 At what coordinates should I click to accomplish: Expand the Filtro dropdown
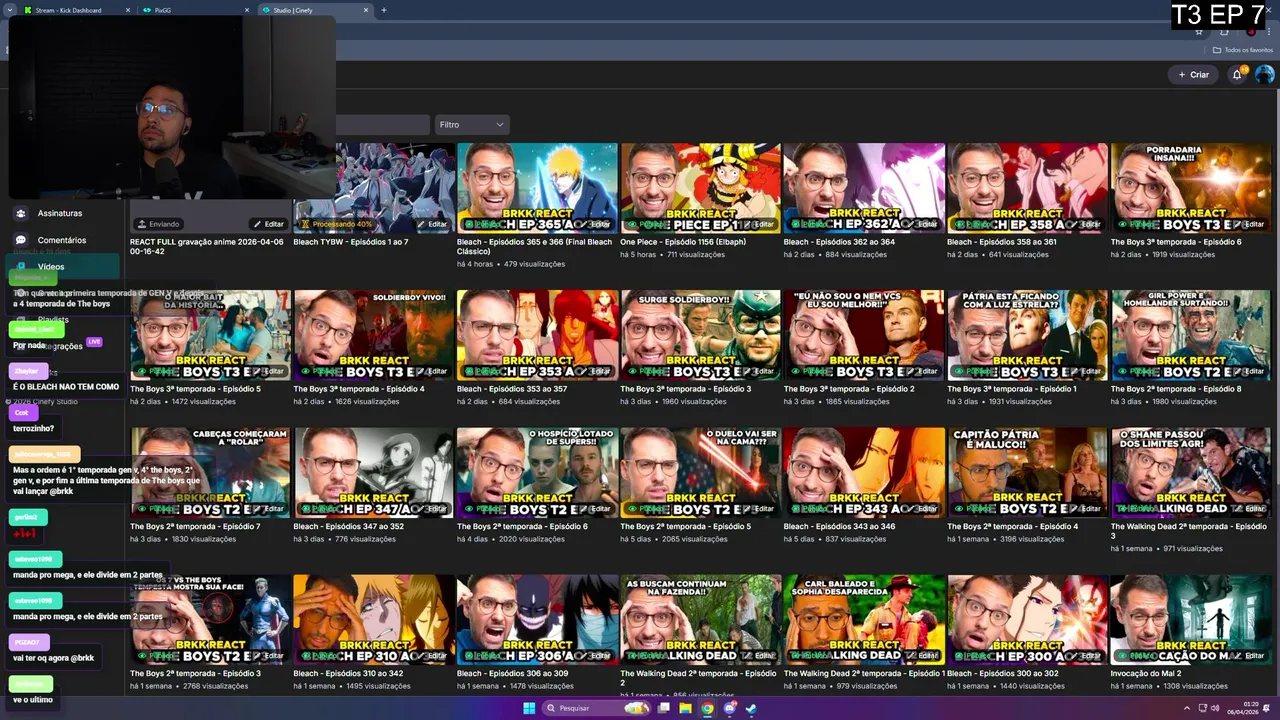coord(472,125)
